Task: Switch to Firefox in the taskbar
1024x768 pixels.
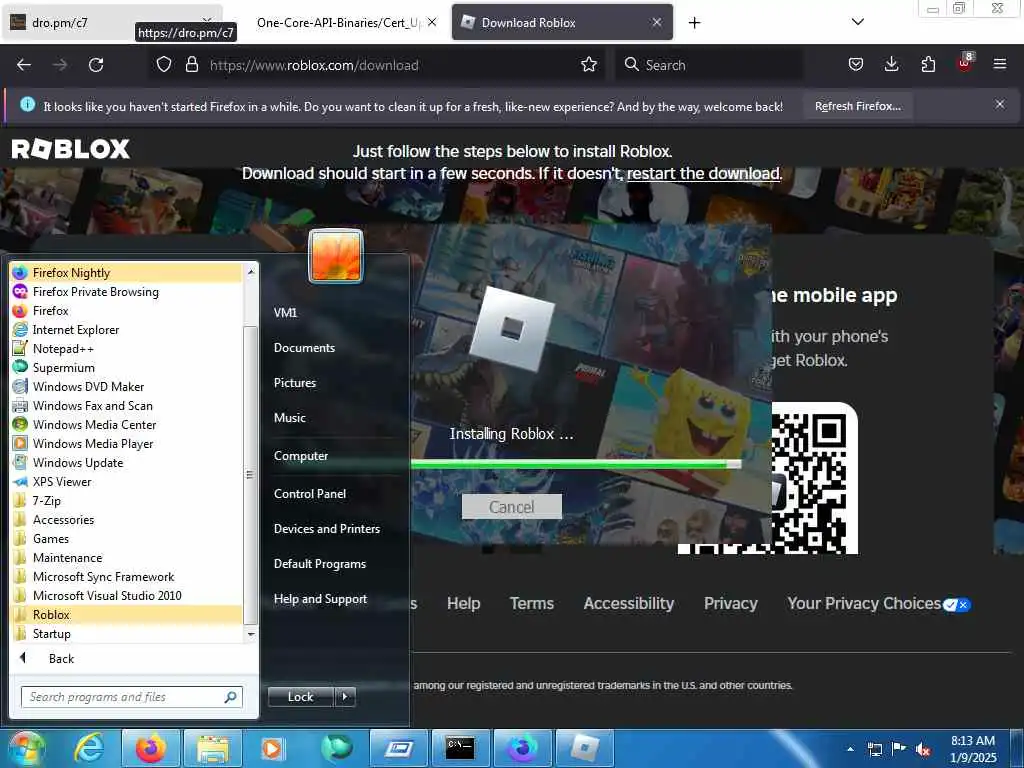Action: point(150,748)
